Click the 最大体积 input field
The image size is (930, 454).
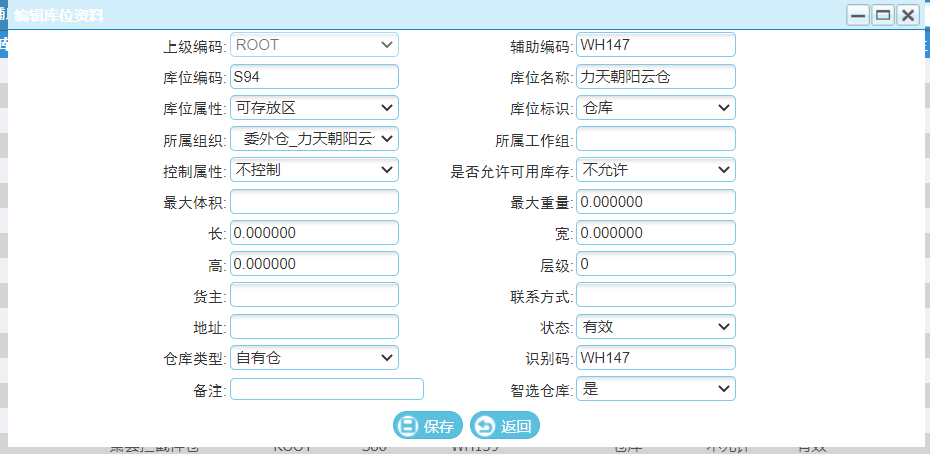(314, 202)
